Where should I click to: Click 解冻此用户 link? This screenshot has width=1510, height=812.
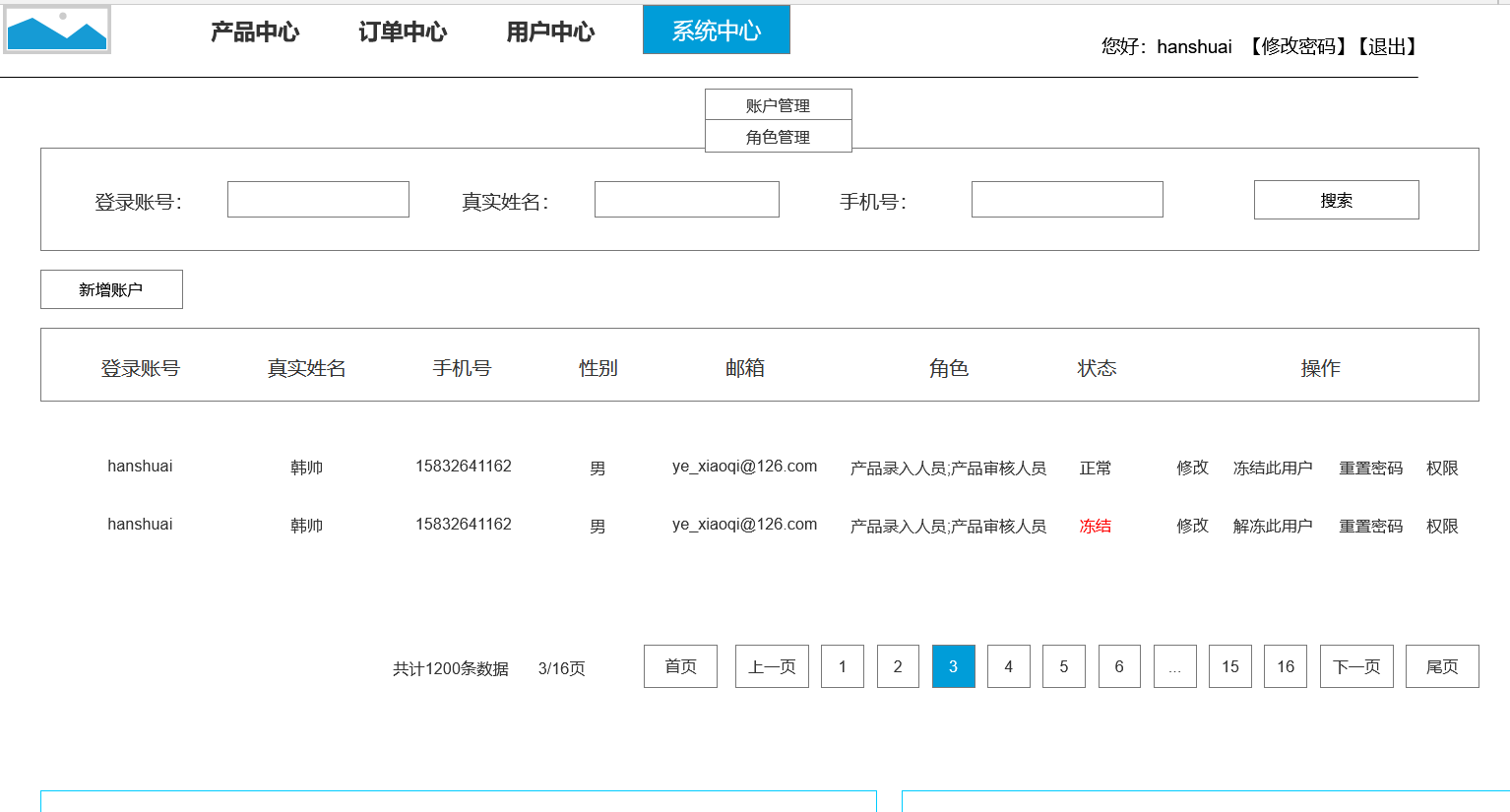[x=1273, y=526]
